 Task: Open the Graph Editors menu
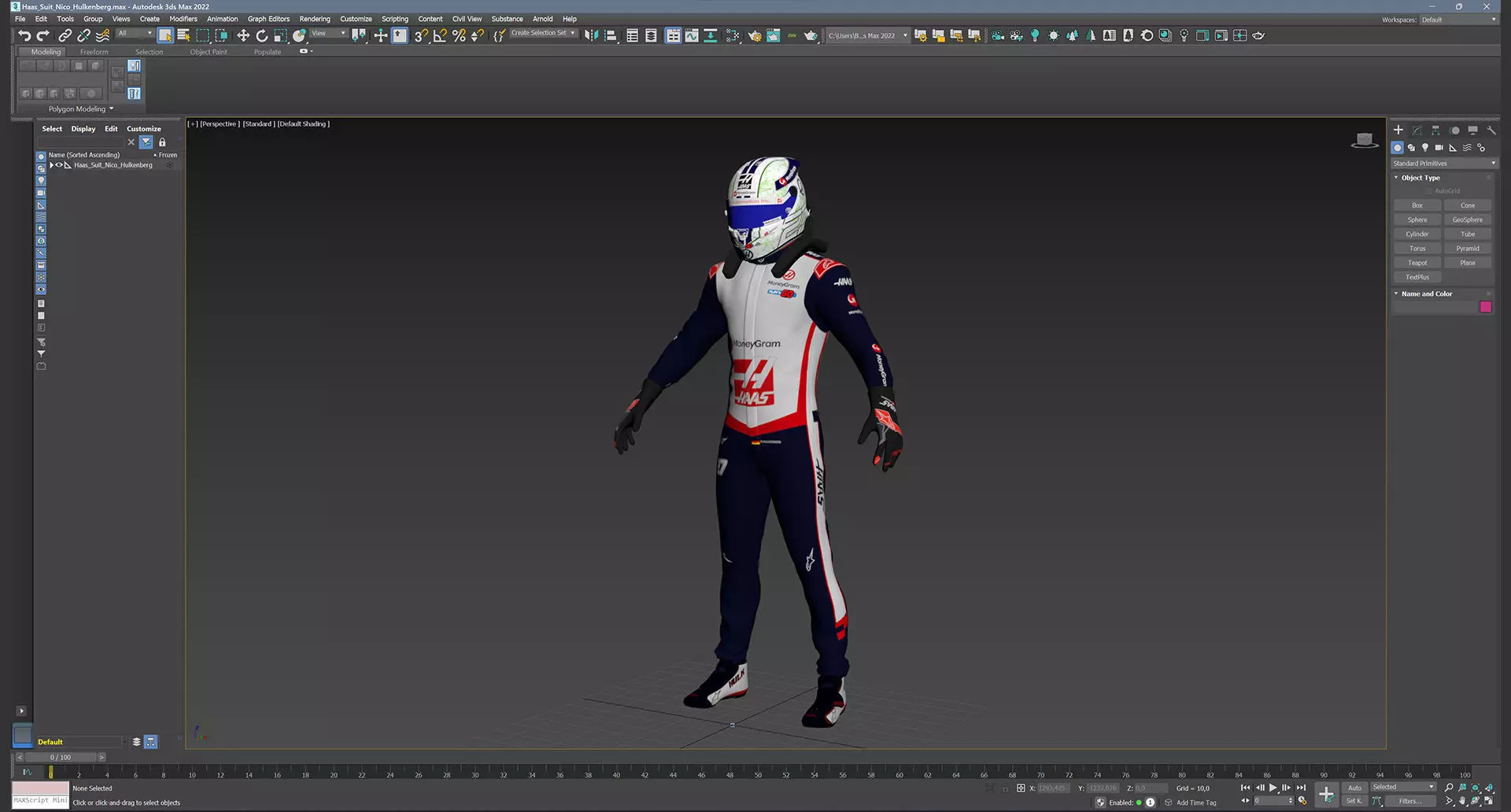tap(268, 19)
